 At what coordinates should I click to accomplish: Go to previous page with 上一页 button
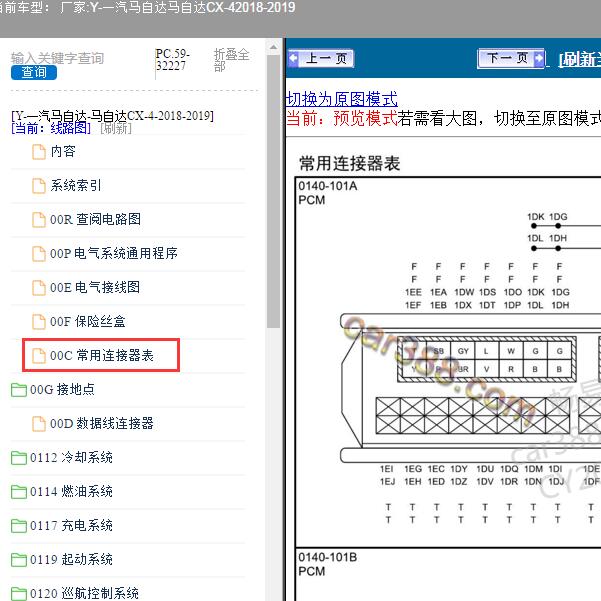321,59
